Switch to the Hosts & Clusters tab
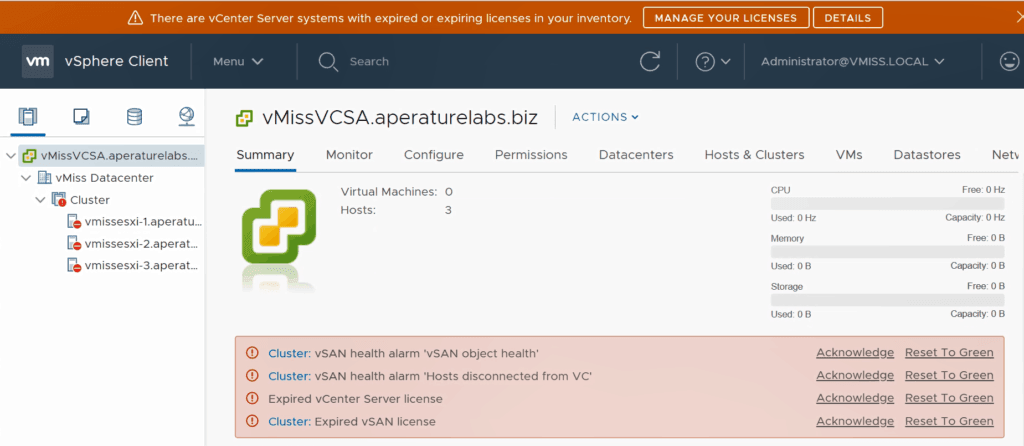 [x=754, y=155]
